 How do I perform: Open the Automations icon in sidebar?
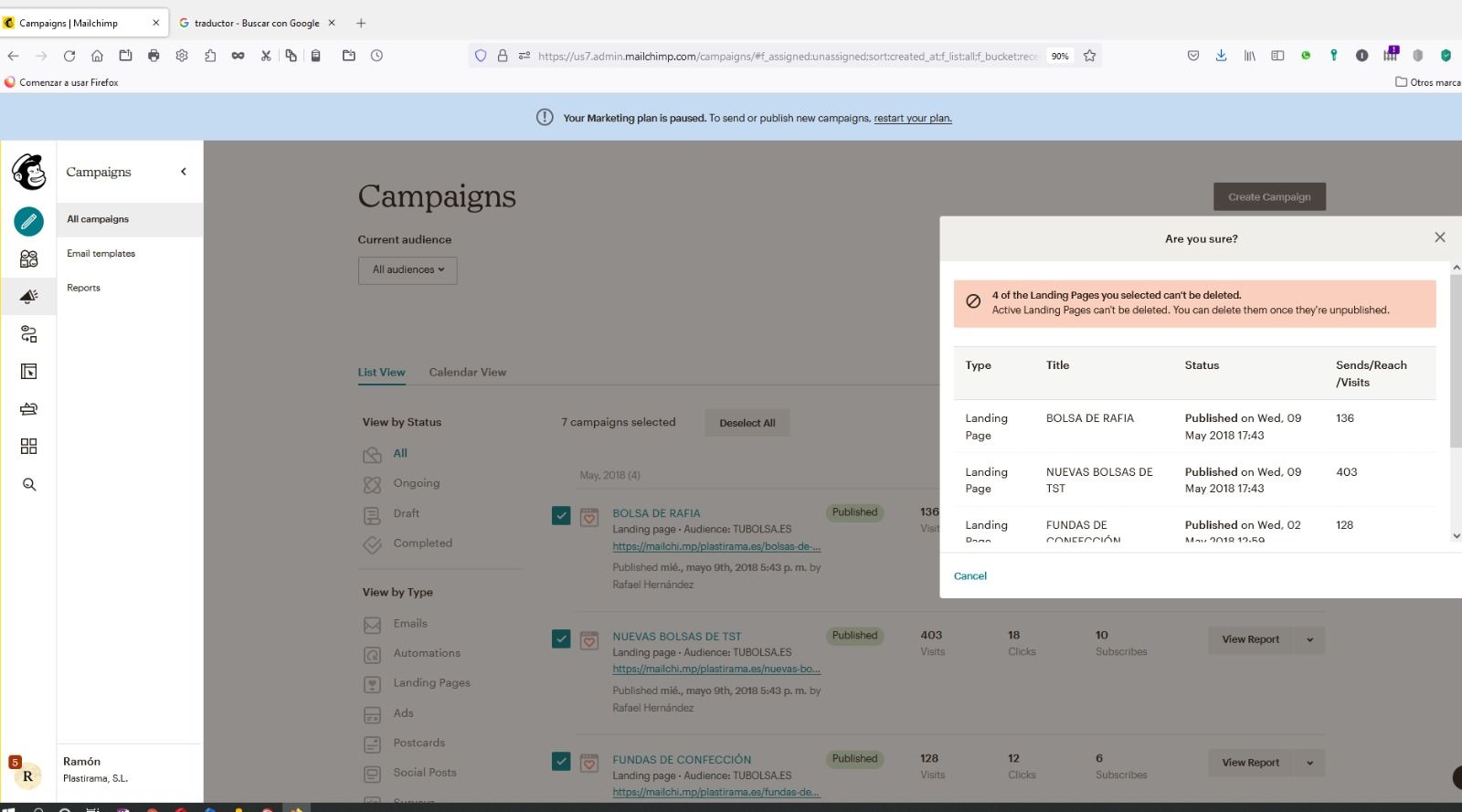pyautogui.click(x=28, y=334)
